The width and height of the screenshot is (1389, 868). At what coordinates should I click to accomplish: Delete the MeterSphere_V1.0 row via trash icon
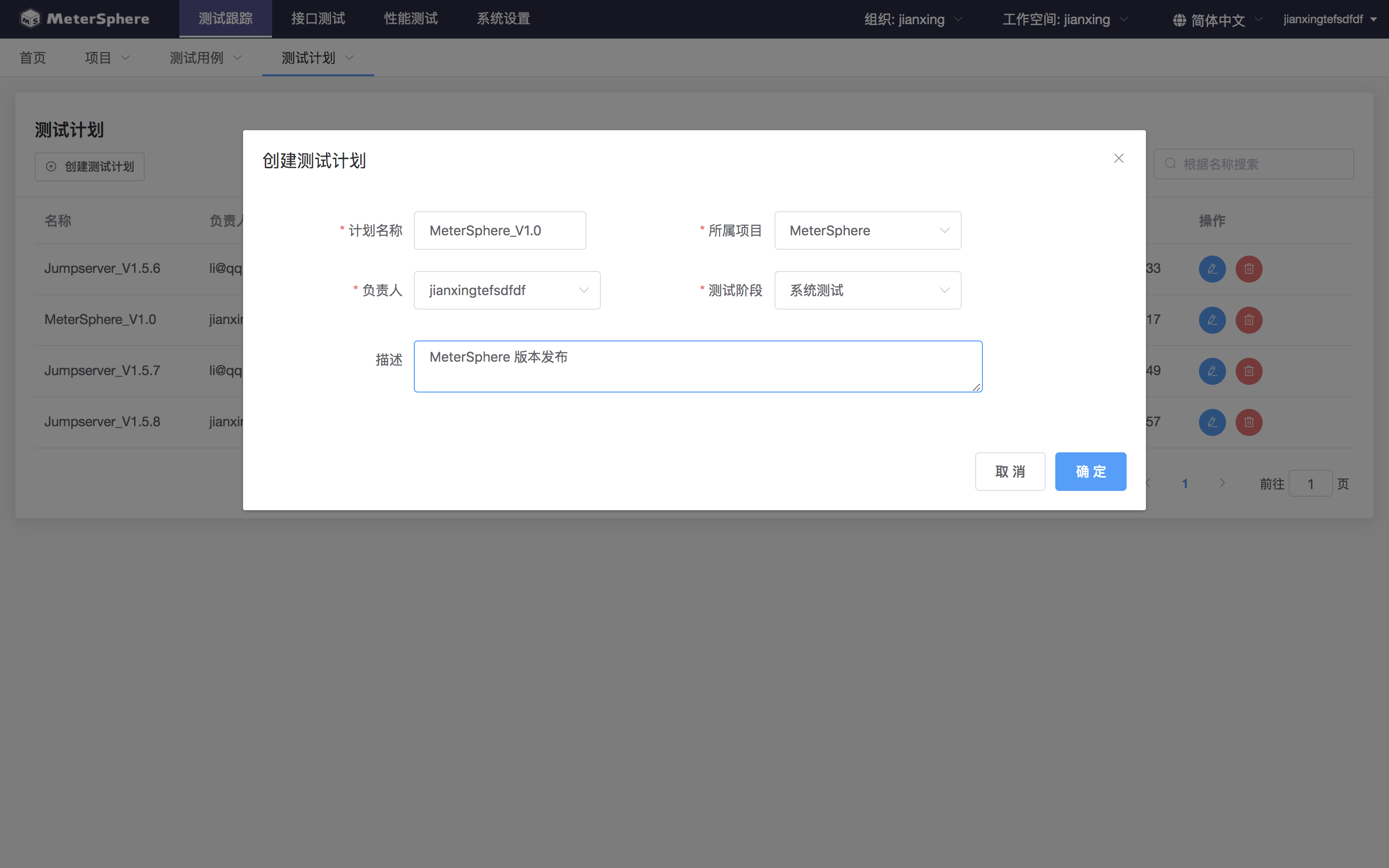(x=1249, y=320)
